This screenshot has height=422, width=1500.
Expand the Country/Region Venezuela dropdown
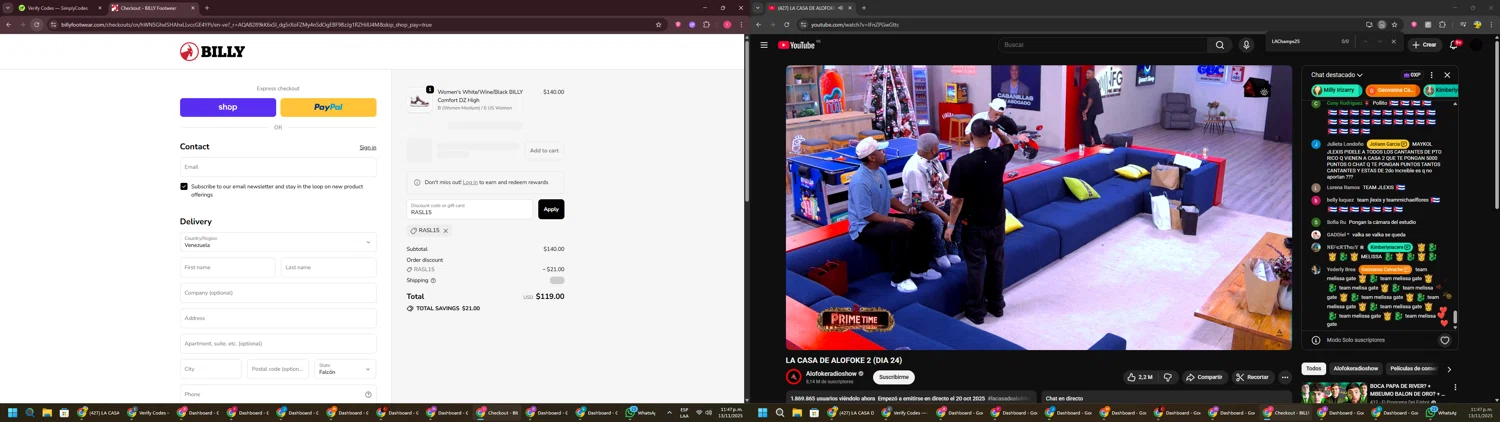[278, 242]
